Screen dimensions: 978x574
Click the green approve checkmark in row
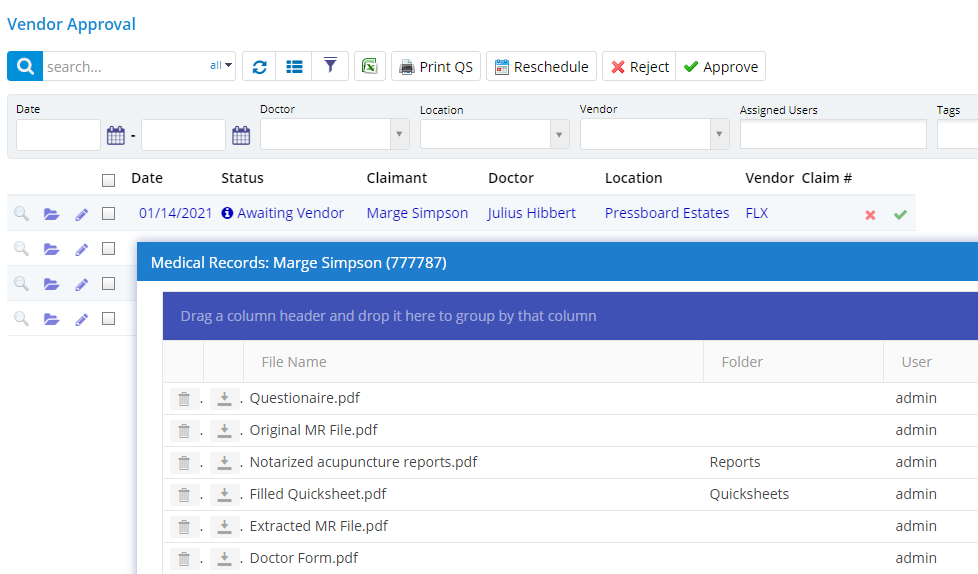(x=900, y=214)
